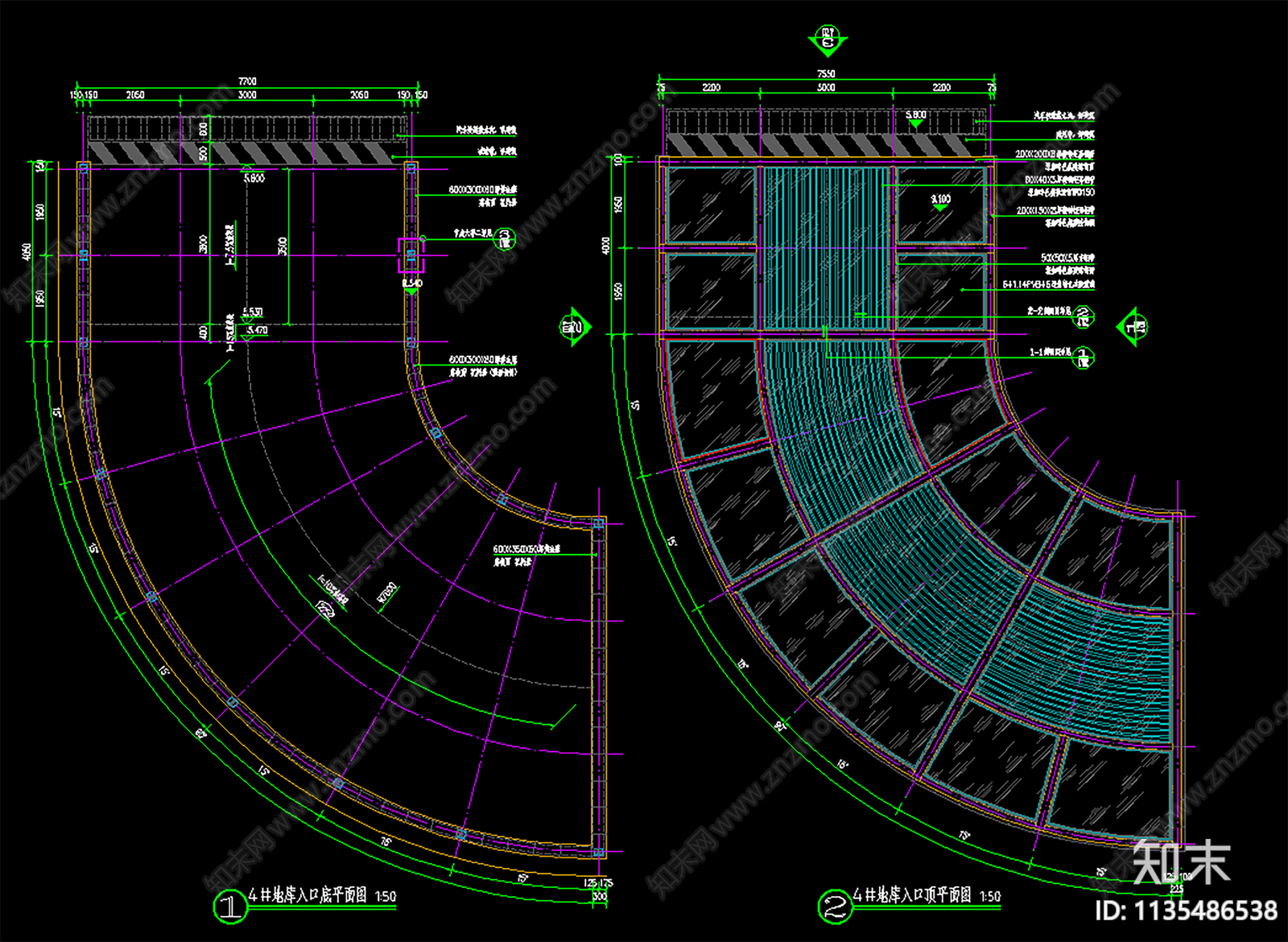Select the 300 dimension below the bottom plan
This screenshot has height=942, width=1288.
pos(599,896)
